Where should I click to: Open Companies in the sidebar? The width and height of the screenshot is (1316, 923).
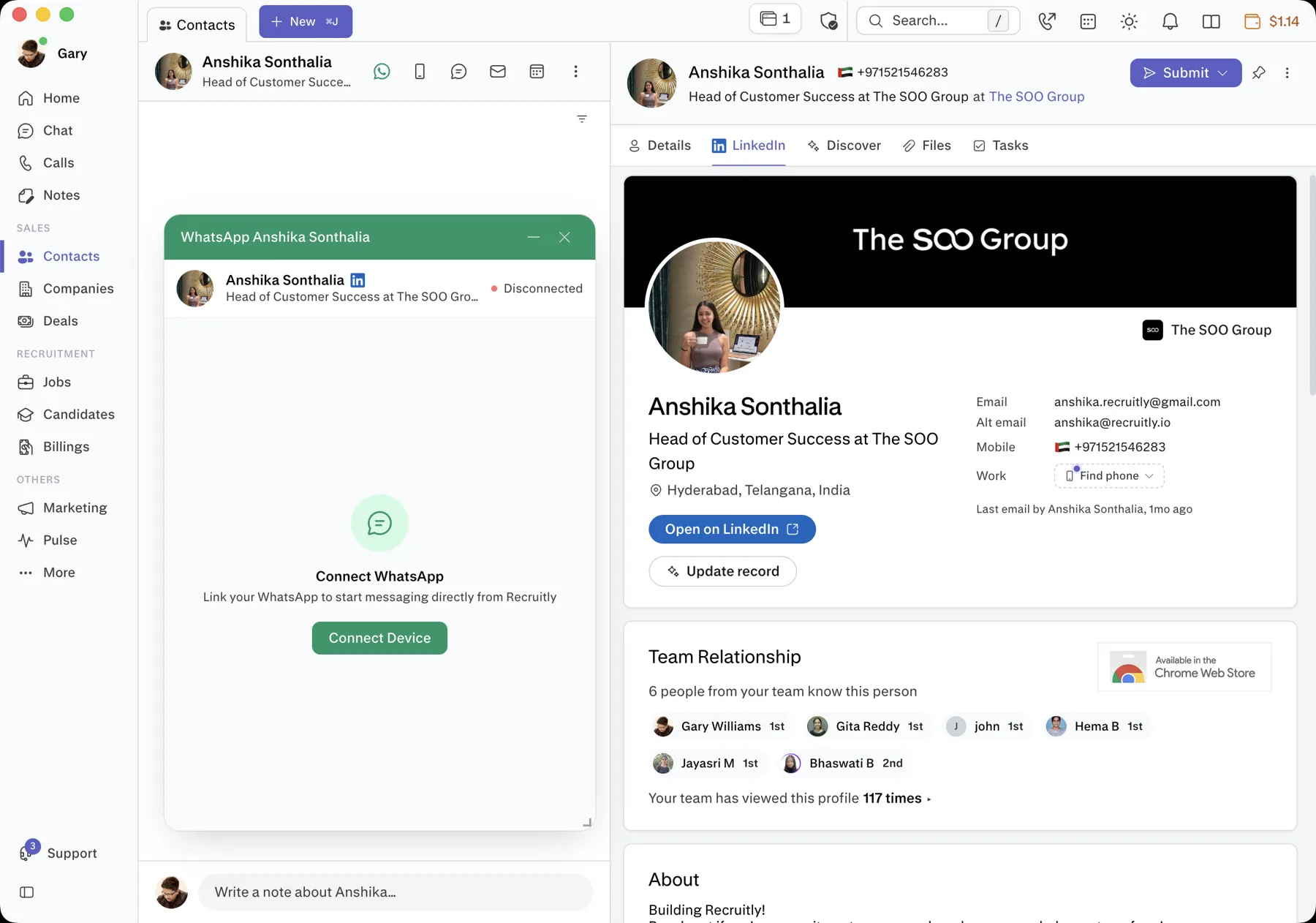tap(66, 288)
